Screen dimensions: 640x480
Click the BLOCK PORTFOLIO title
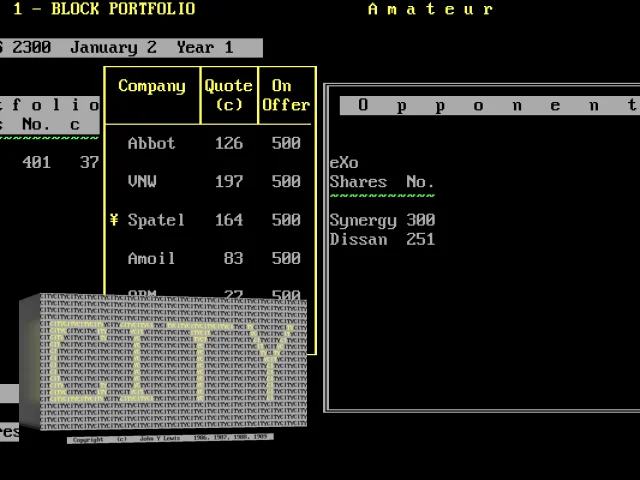click(x=123, y=9)
